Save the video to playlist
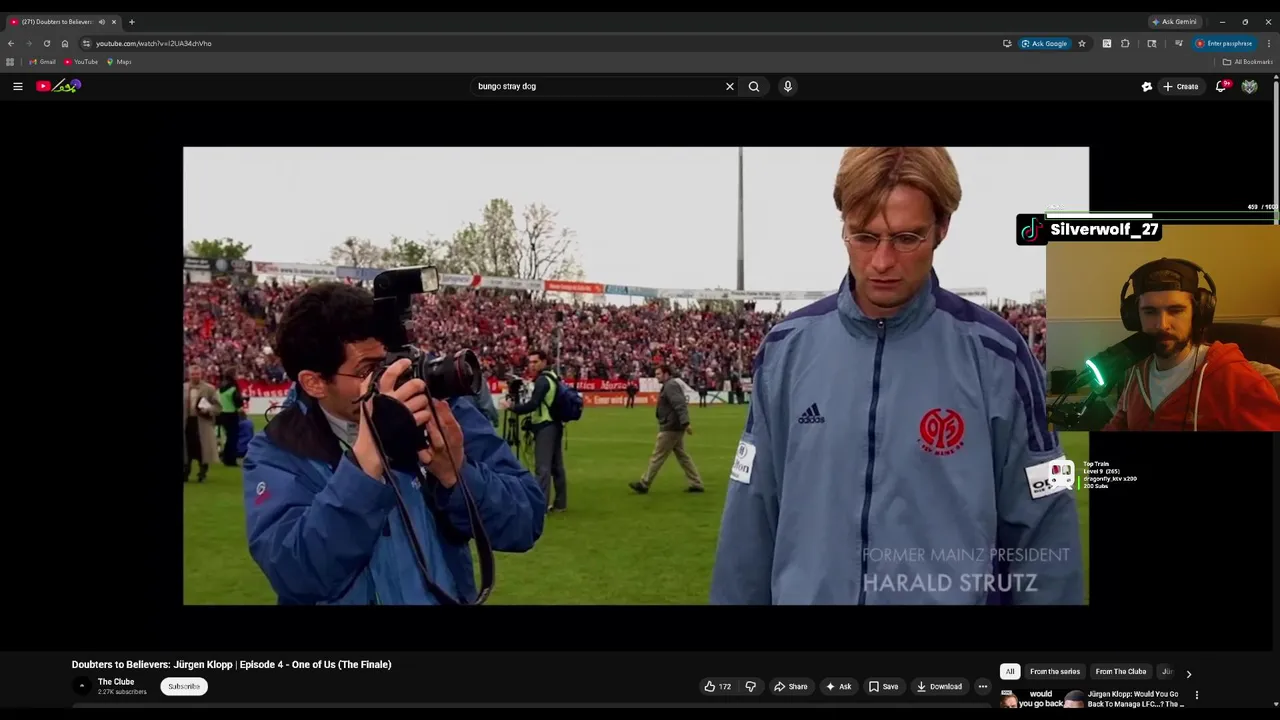 pos(883,686)
